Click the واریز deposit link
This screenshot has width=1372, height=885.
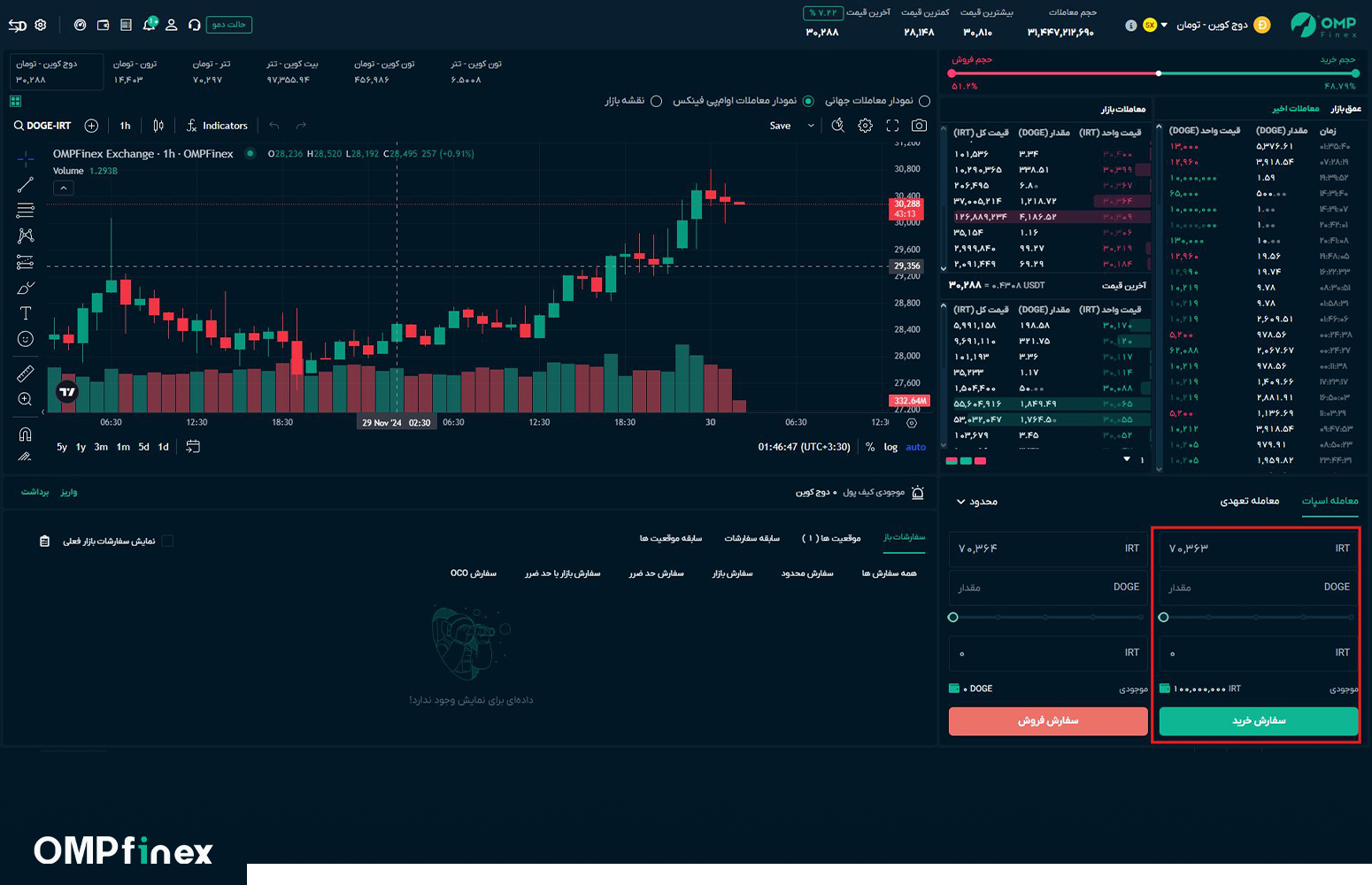[69, 492]
